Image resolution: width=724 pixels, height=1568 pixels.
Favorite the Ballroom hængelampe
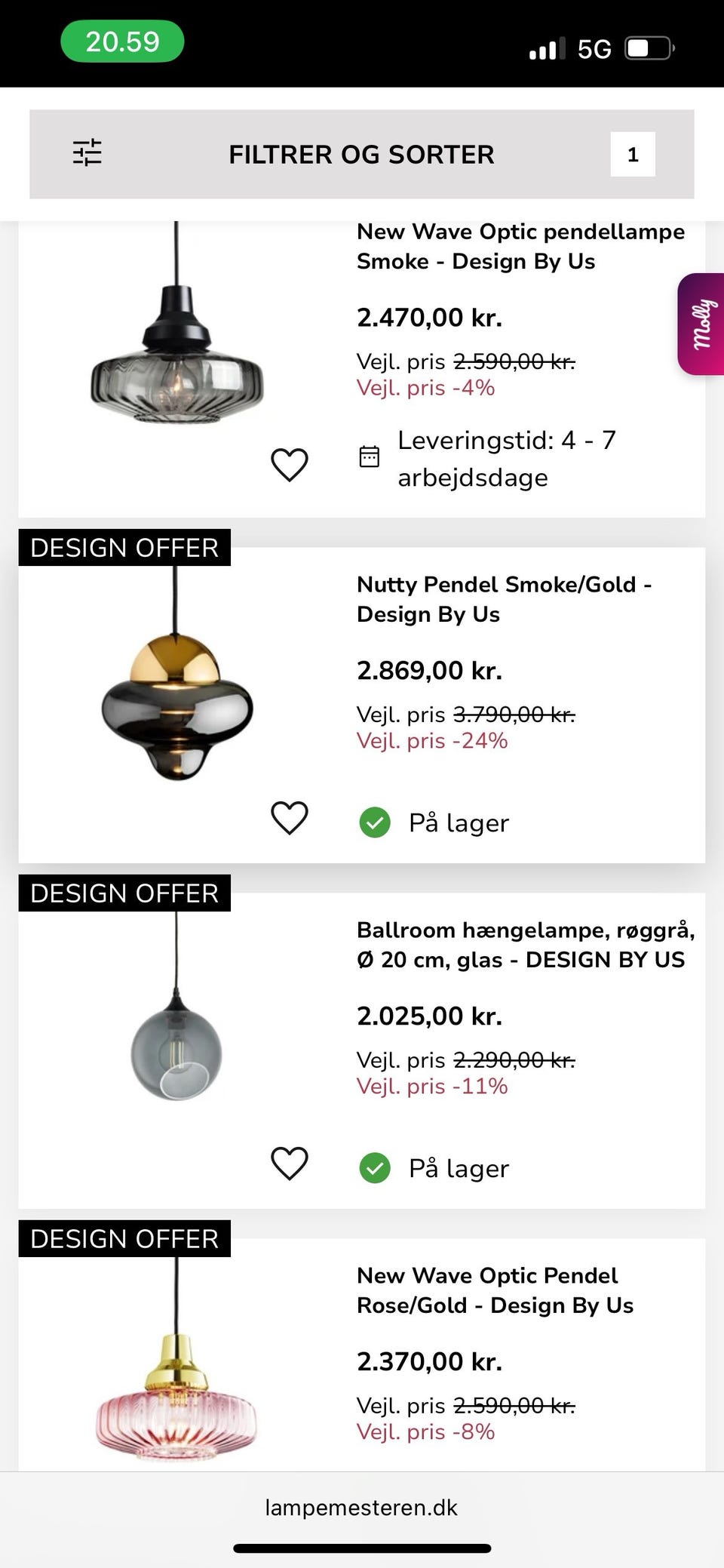pyautogui.click(x=290, y=1164)
